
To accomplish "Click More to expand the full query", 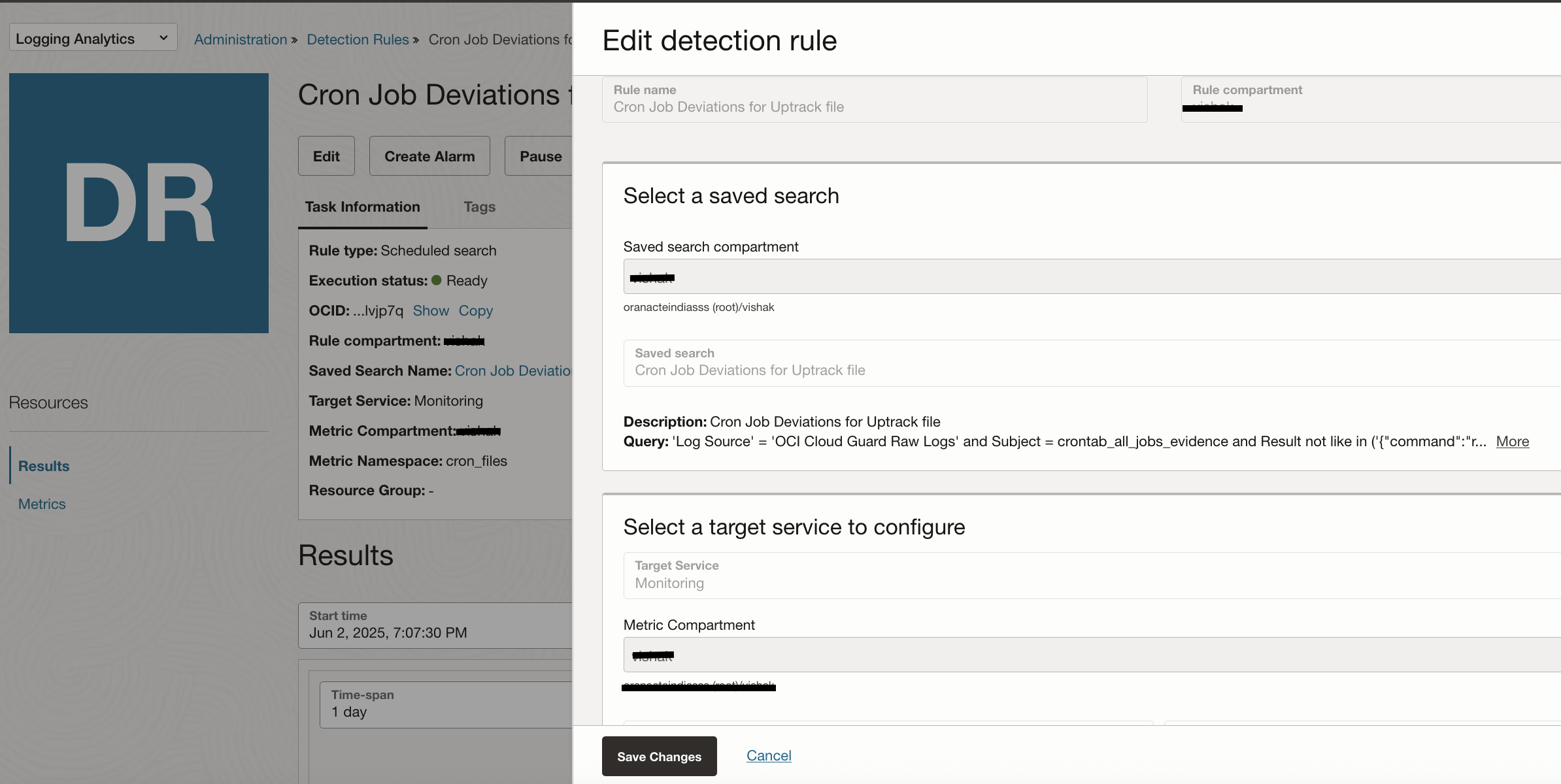I will (1512, 442).
